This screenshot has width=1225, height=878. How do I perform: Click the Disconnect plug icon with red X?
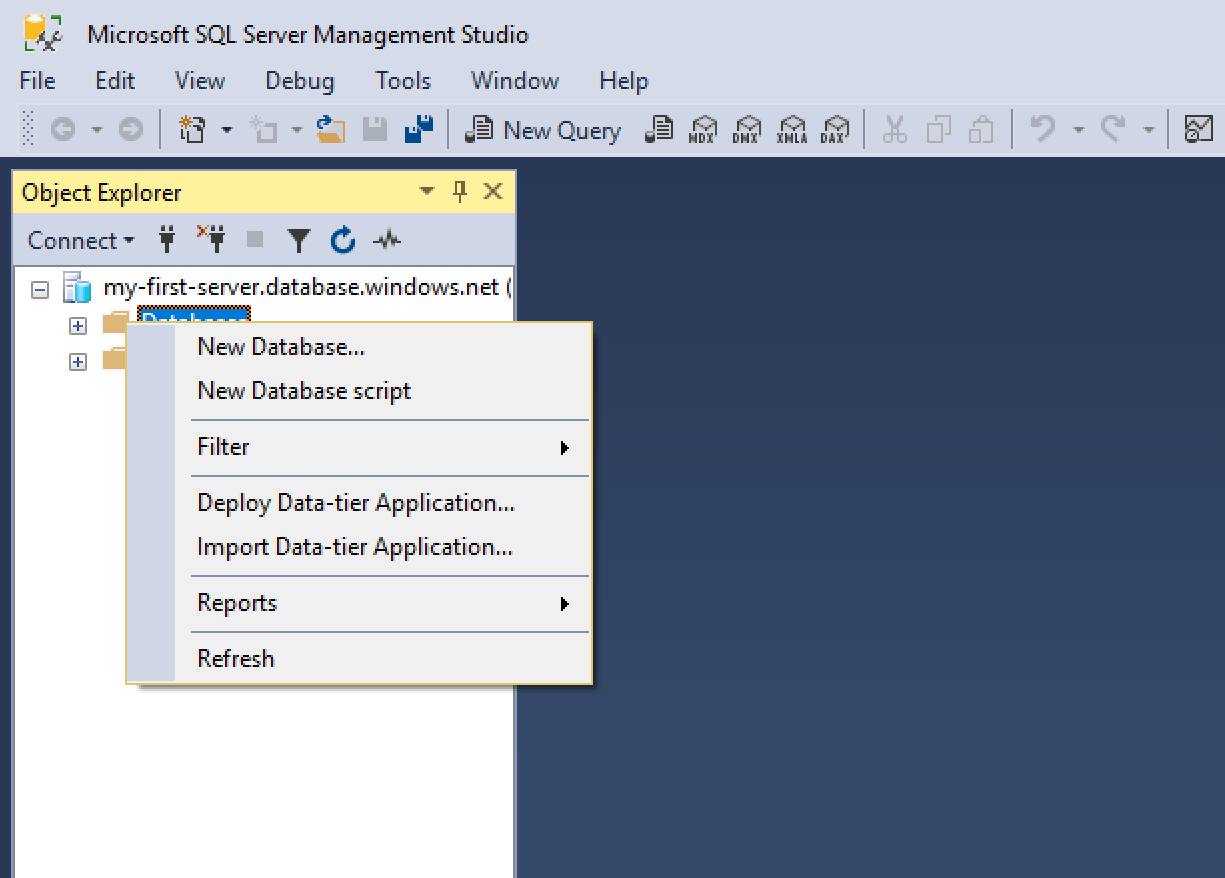211,240
